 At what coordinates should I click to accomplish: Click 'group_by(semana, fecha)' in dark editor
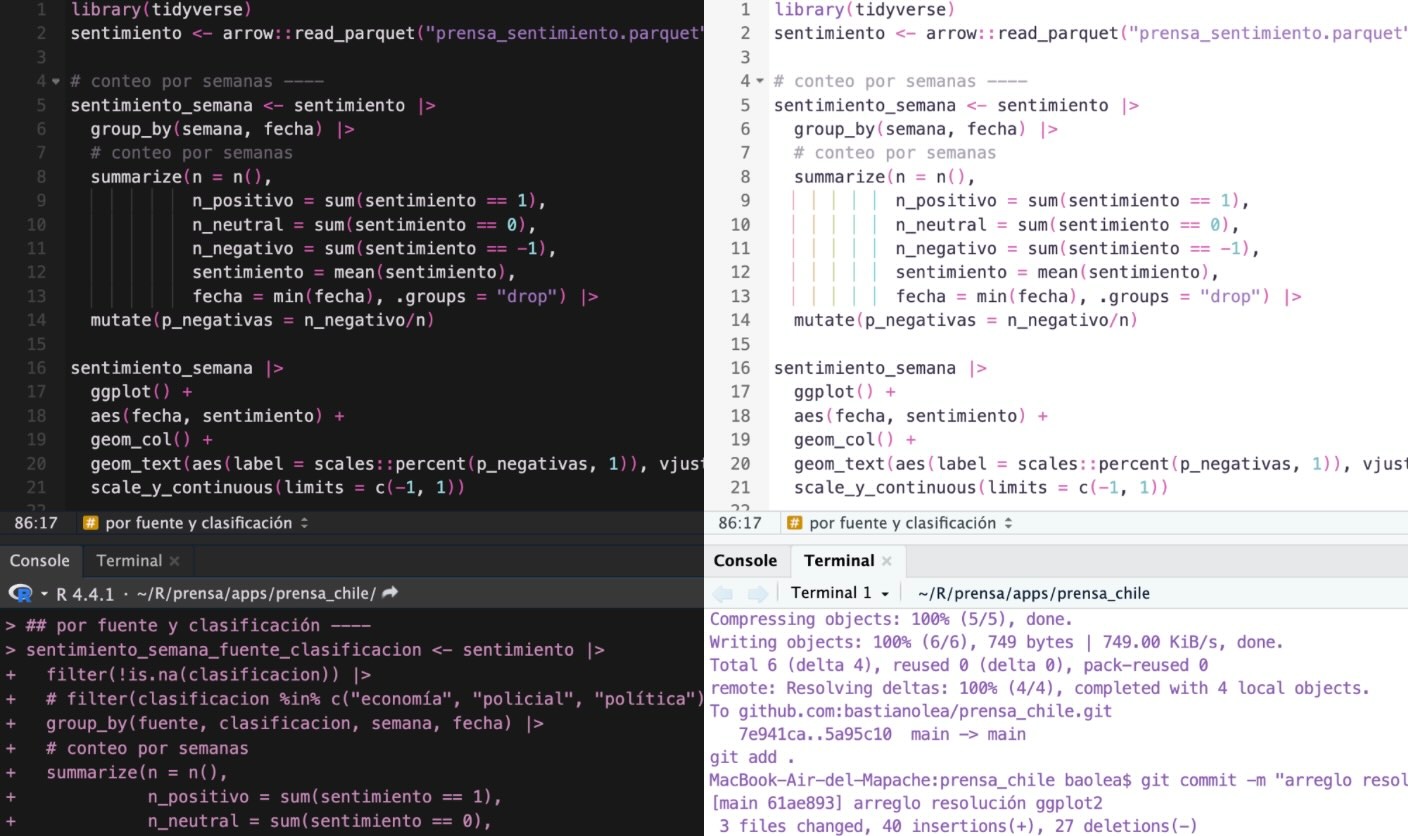coord(209,129)
